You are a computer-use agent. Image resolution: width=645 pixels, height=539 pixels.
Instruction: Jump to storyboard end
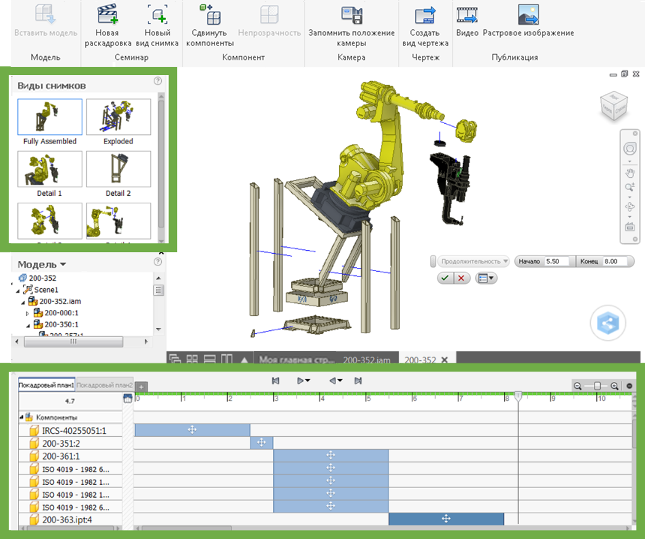(358, 381)
